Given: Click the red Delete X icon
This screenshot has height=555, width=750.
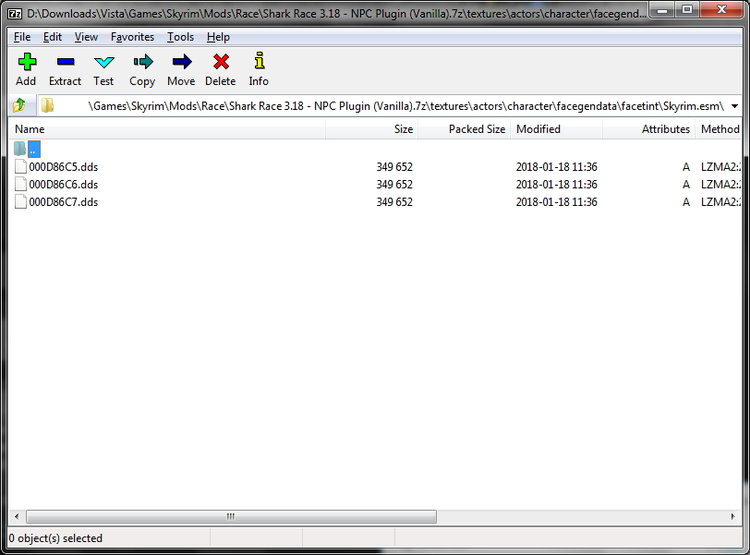Looking at the screenshot, I should click(221, 62).
